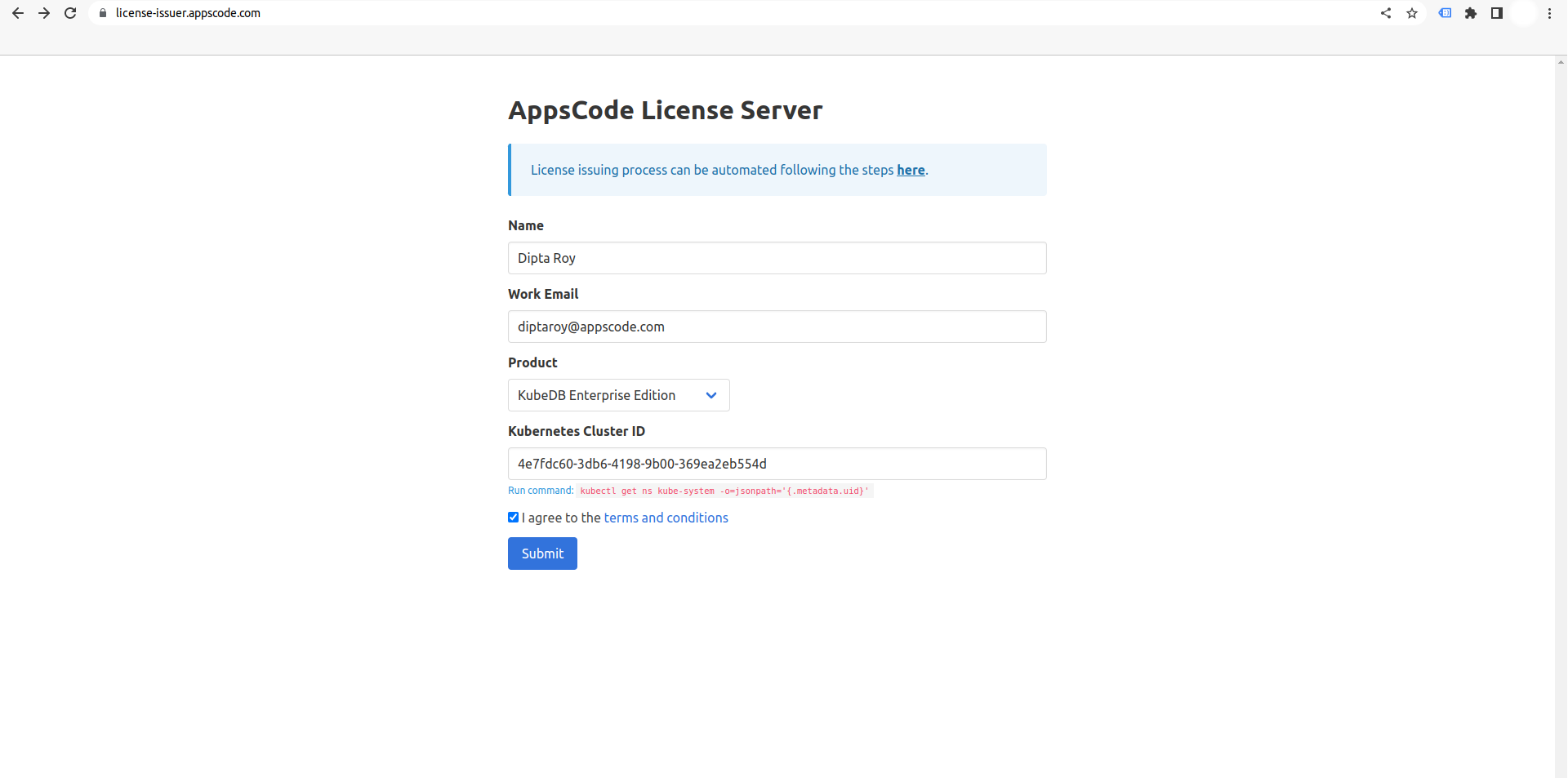The height and width of the screenshot is (778, 1568).
Task: Click the Submit button
Action: (541, 553)
